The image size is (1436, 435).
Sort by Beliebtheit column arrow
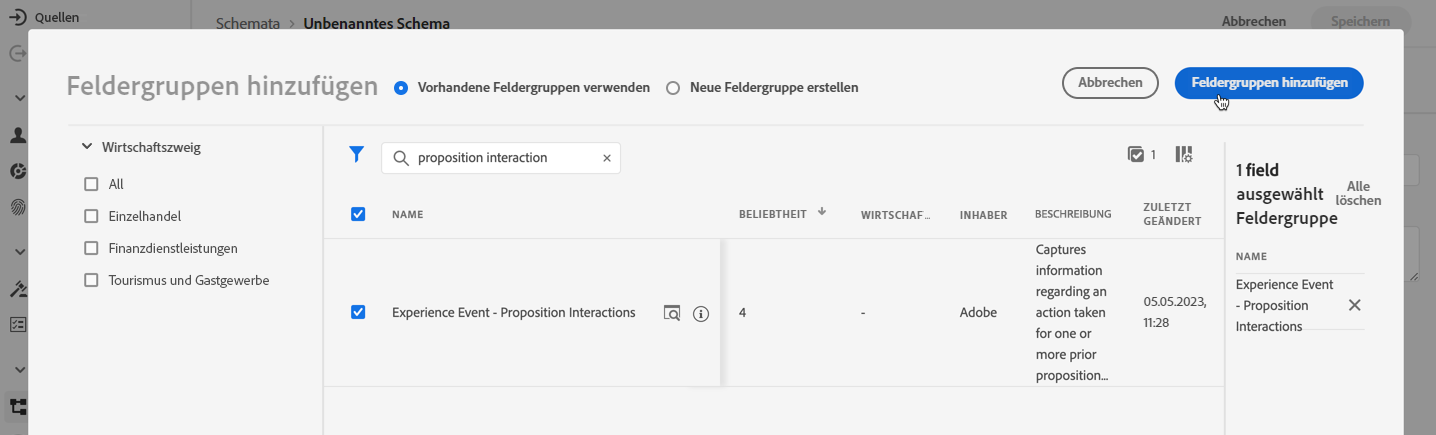[x=822, y=211]
